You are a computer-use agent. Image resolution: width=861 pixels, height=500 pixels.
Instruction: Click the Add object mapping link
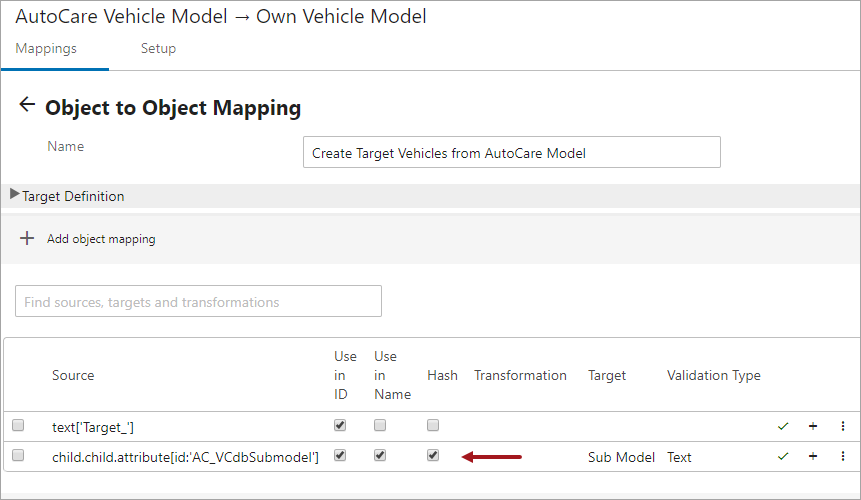click(x=101, y=239)
